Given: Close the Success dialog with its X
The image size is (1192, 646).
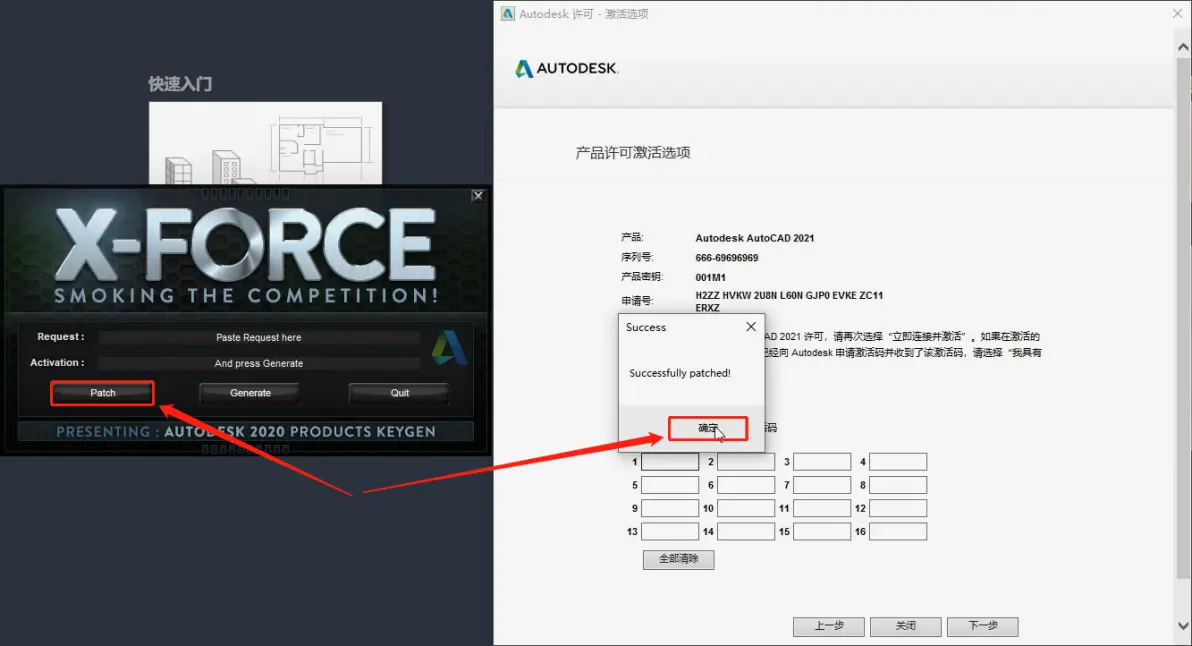Looking at the screenshot, I should (x=751, y=327).
